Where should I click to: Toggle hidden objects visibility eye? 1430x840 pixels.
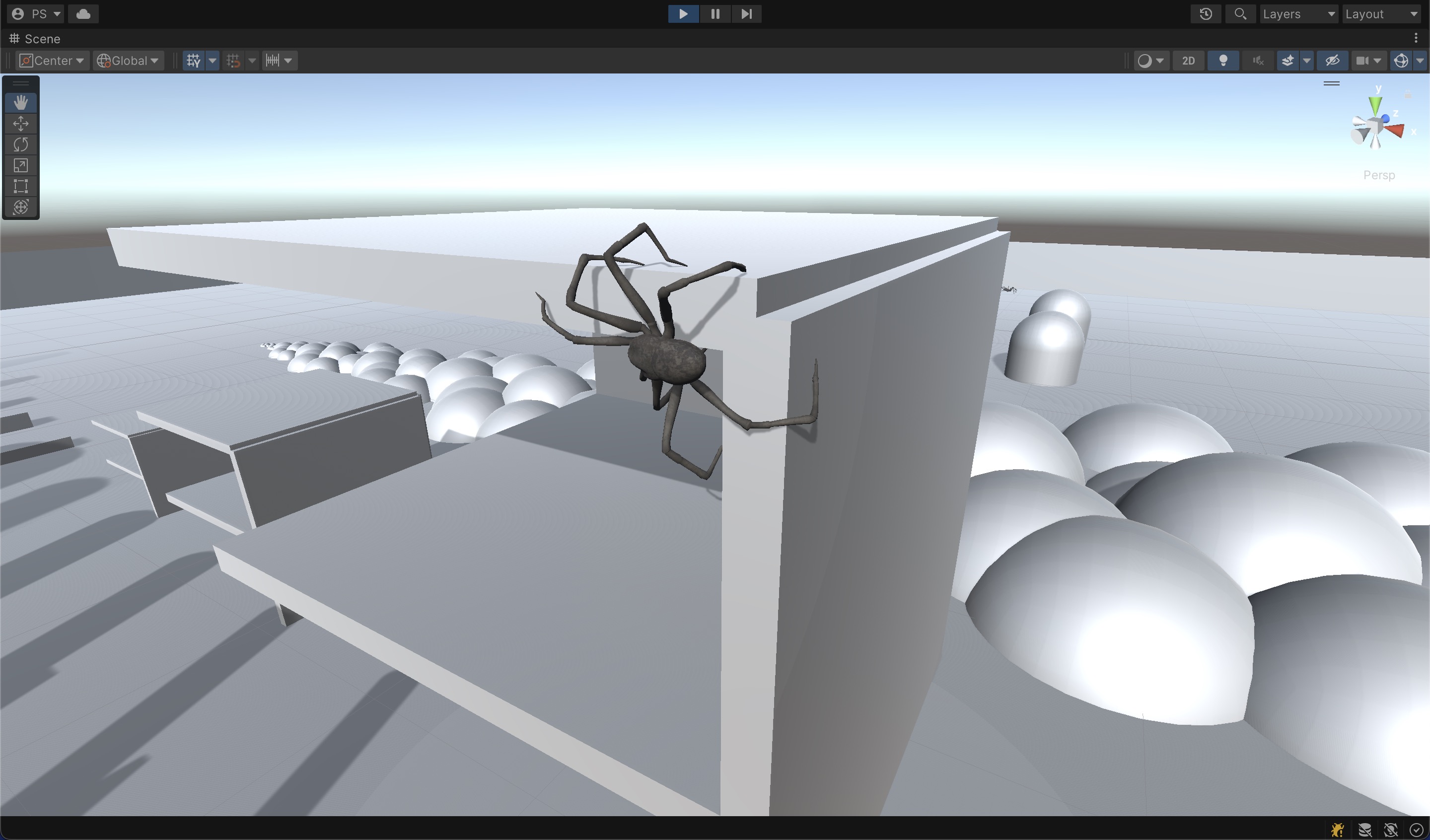tap(1332, 61)
